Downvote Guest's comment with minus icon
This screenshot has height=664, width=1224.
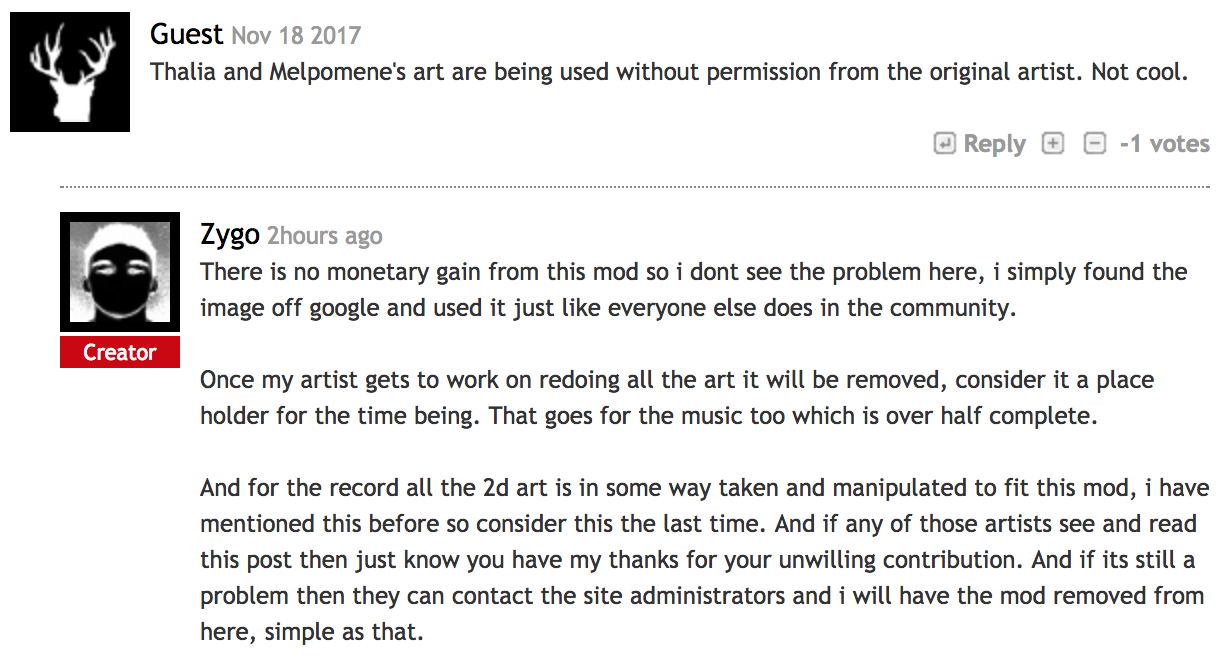(1095, 144)
